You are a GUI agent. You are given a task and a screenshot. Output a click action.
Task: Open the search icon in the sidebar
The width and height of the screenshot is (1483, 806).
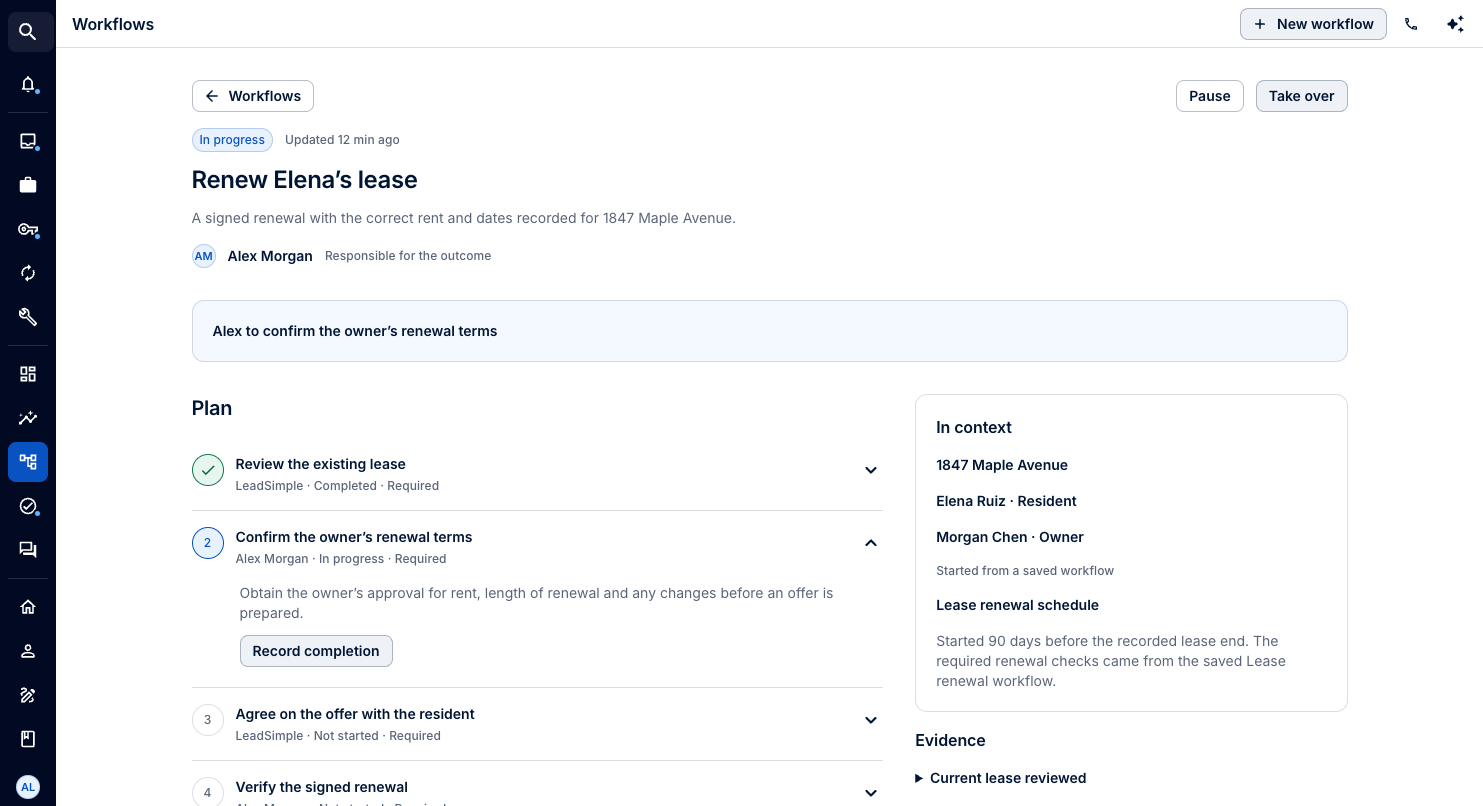pos(28,32)
